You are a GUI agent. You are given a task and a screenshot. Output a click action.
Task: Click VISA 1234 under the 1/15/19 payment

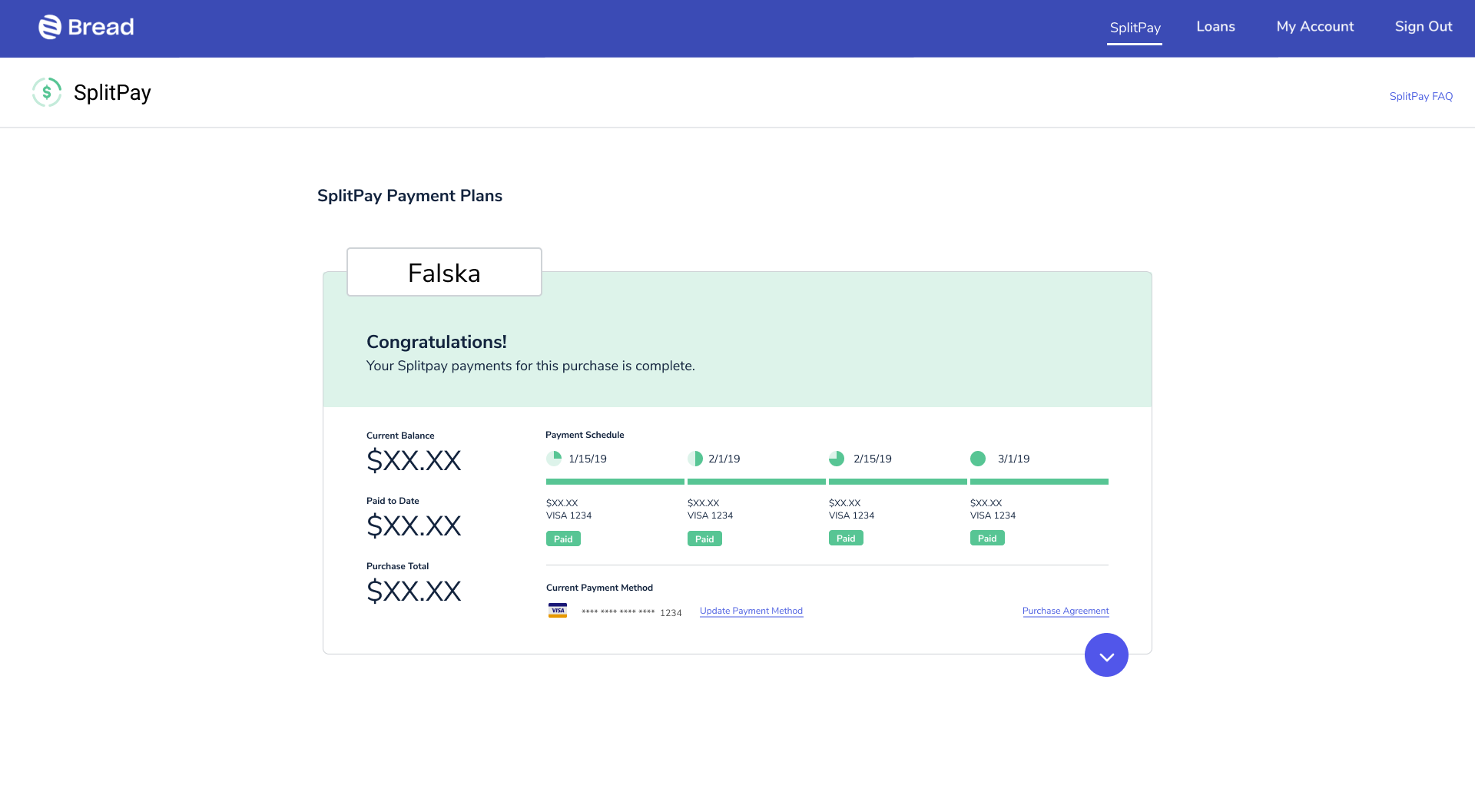click(x=569, y=515)
